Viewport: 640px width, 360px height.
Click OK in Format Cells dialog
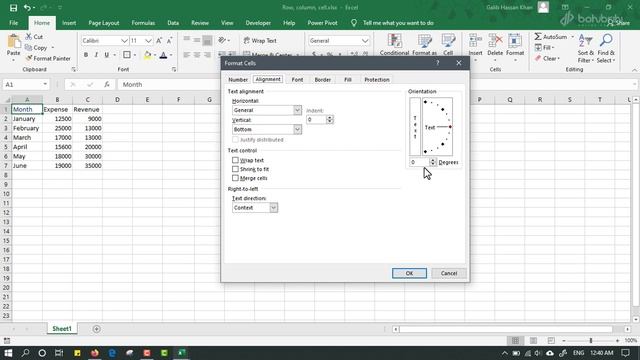(x=409, y=273)
